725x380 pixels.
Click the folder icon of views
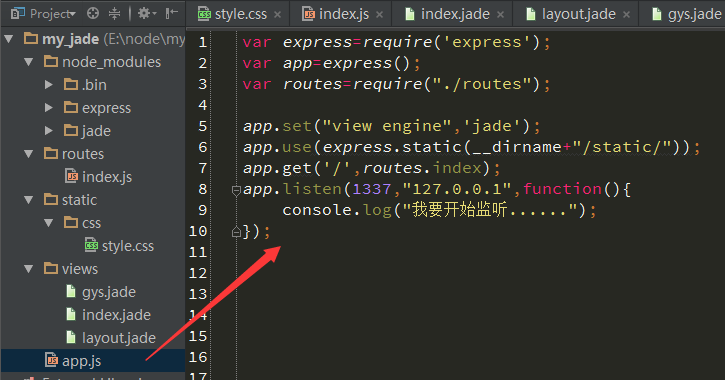(50, 268)
